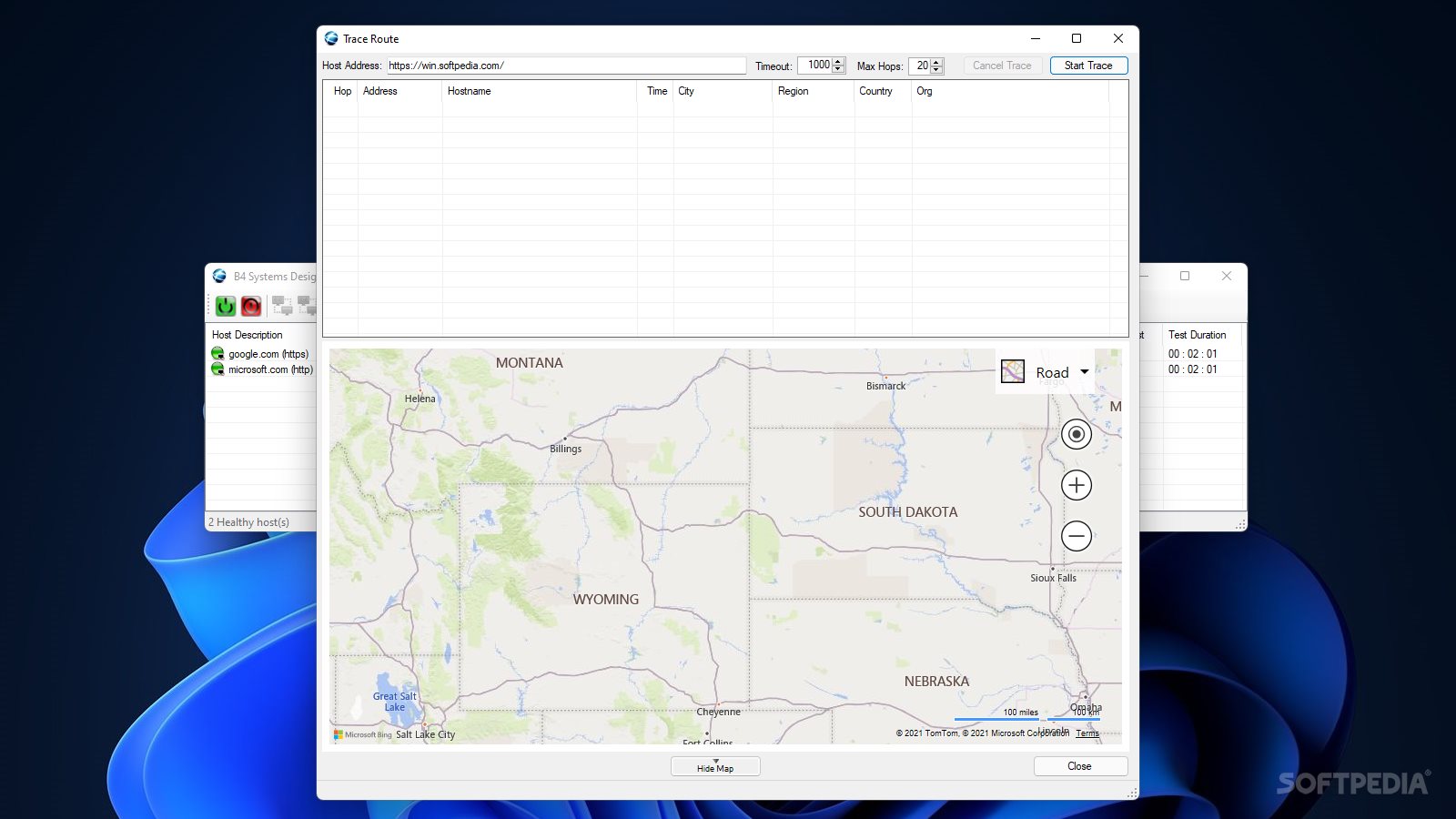Click the green start monitoring icon
This screenshot has width=1456, height=819.
tap(226, 306)
